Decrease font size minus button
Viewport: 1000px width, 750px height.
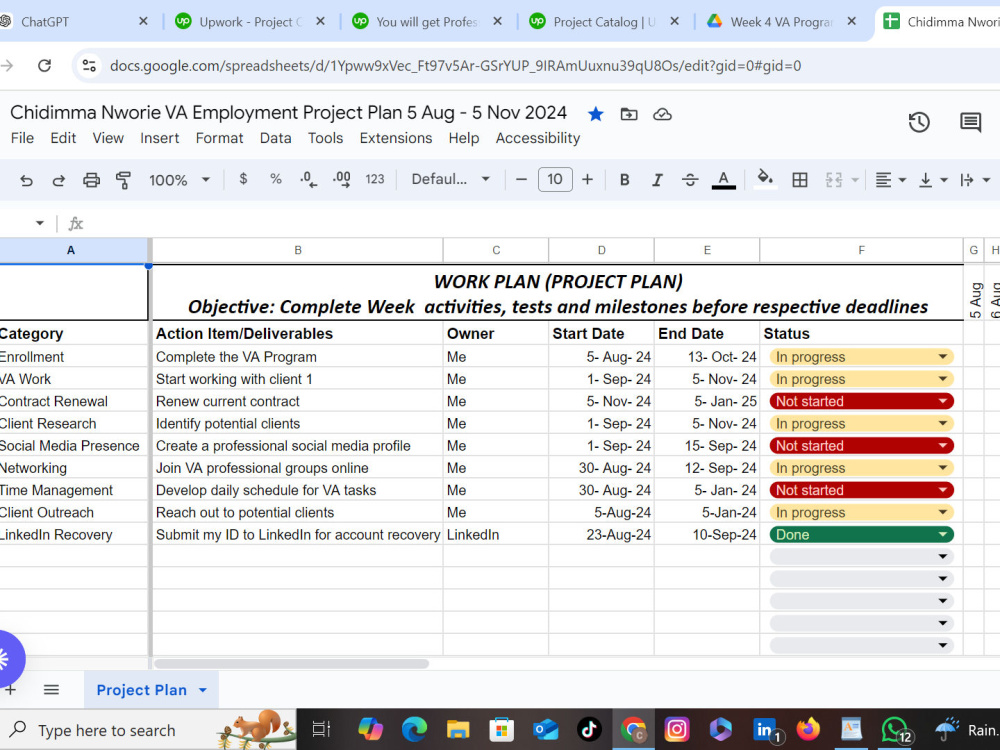coord(521,179)
